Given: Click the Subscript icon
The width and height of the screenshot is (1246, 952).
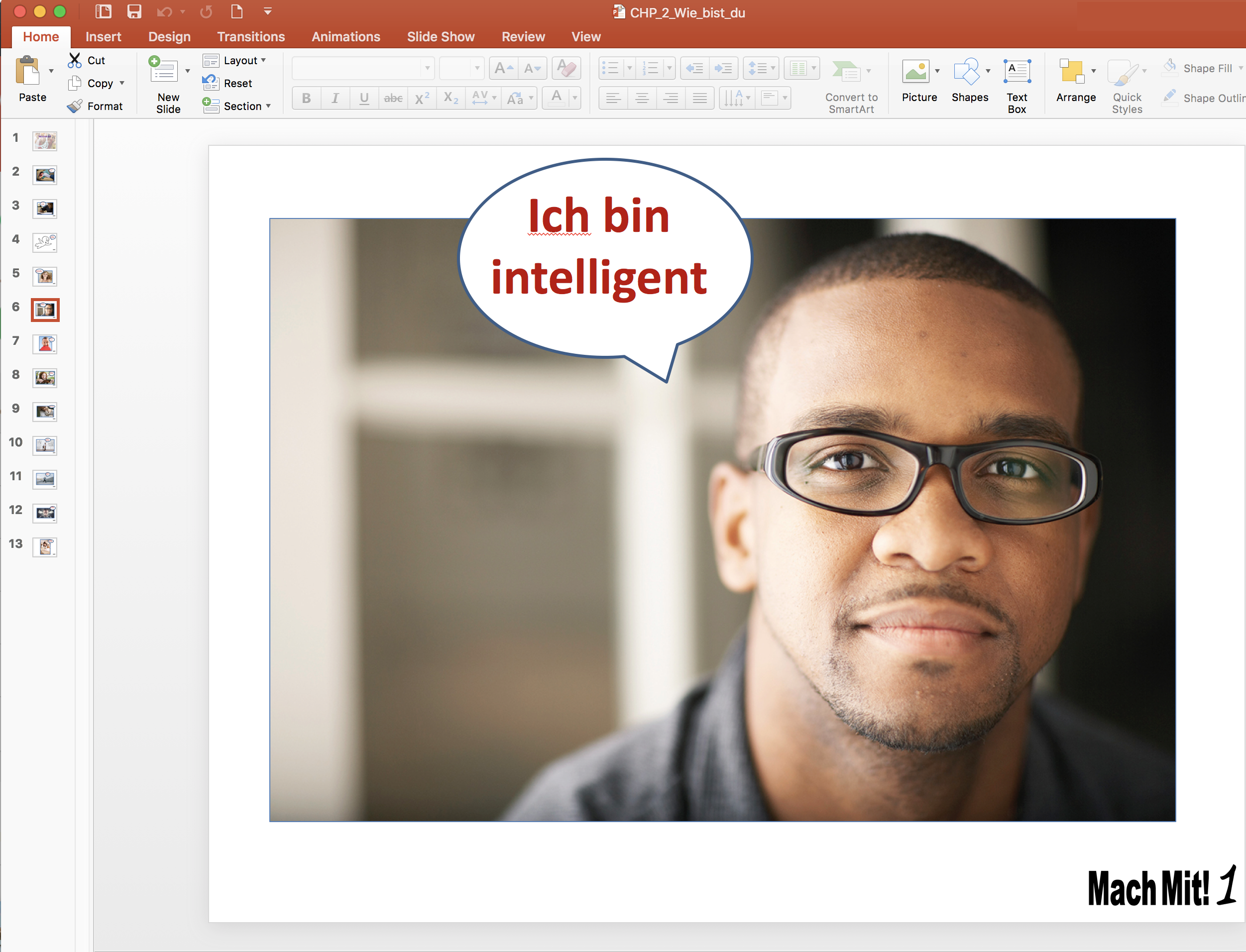Looking at the screenshot, I should click(x=451, y=98).
